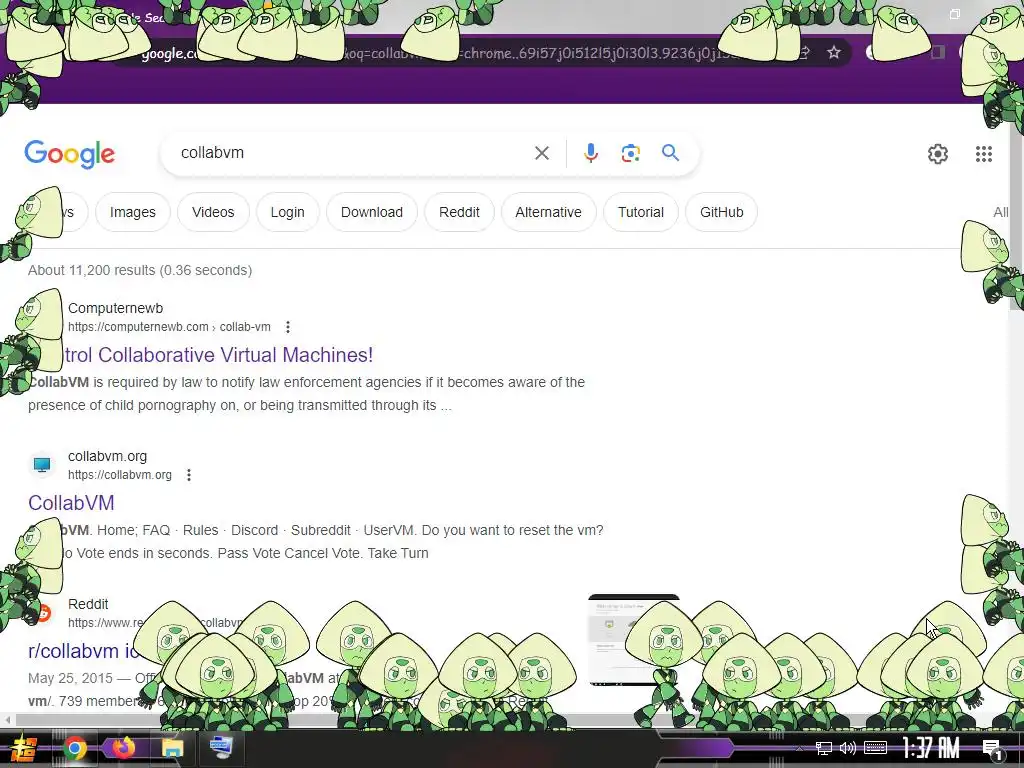
Task: Start voice search with the microphone icon
Action: coord(590,153)
